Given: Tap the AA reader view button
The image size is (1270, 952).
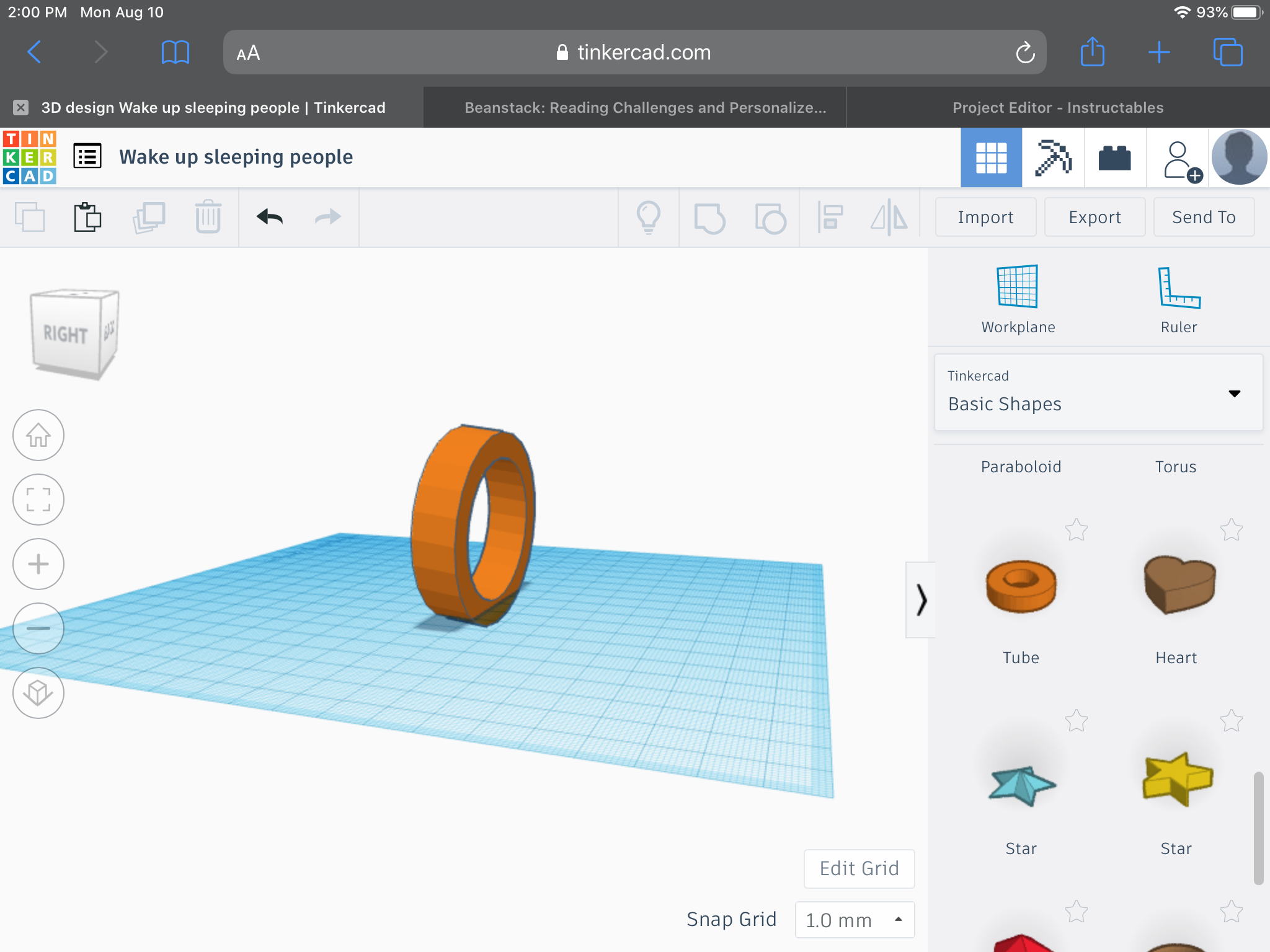Looking at the screenshot, I should (248, 53).
